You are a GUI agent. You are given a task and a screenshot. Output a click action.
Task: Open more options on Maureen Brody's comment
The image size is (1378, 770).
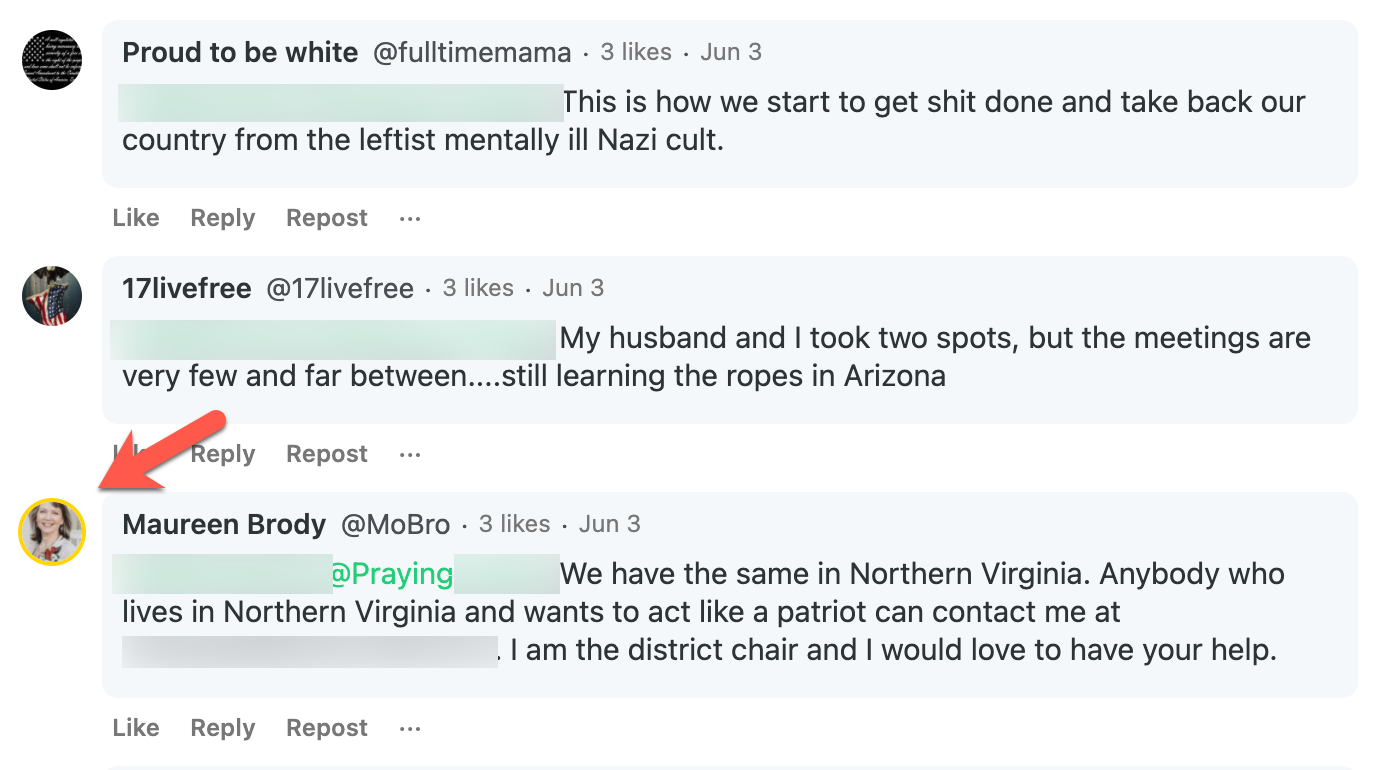click(410, 728)
